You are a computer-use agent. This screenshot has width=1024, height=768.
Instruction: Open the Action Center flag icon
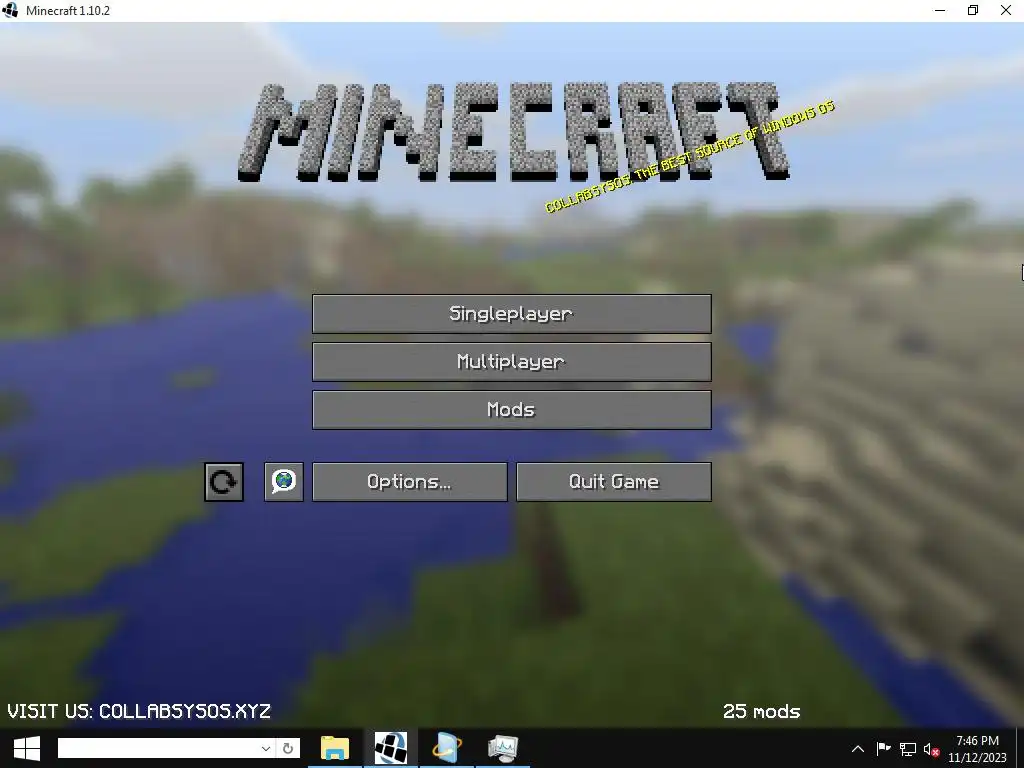[884, 749]
